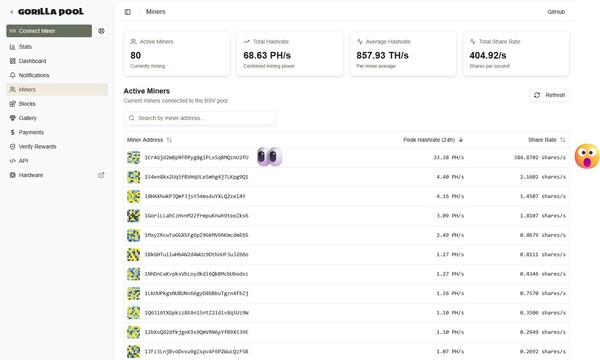Click the Gorilla Pool logo

tap(51, 11)
